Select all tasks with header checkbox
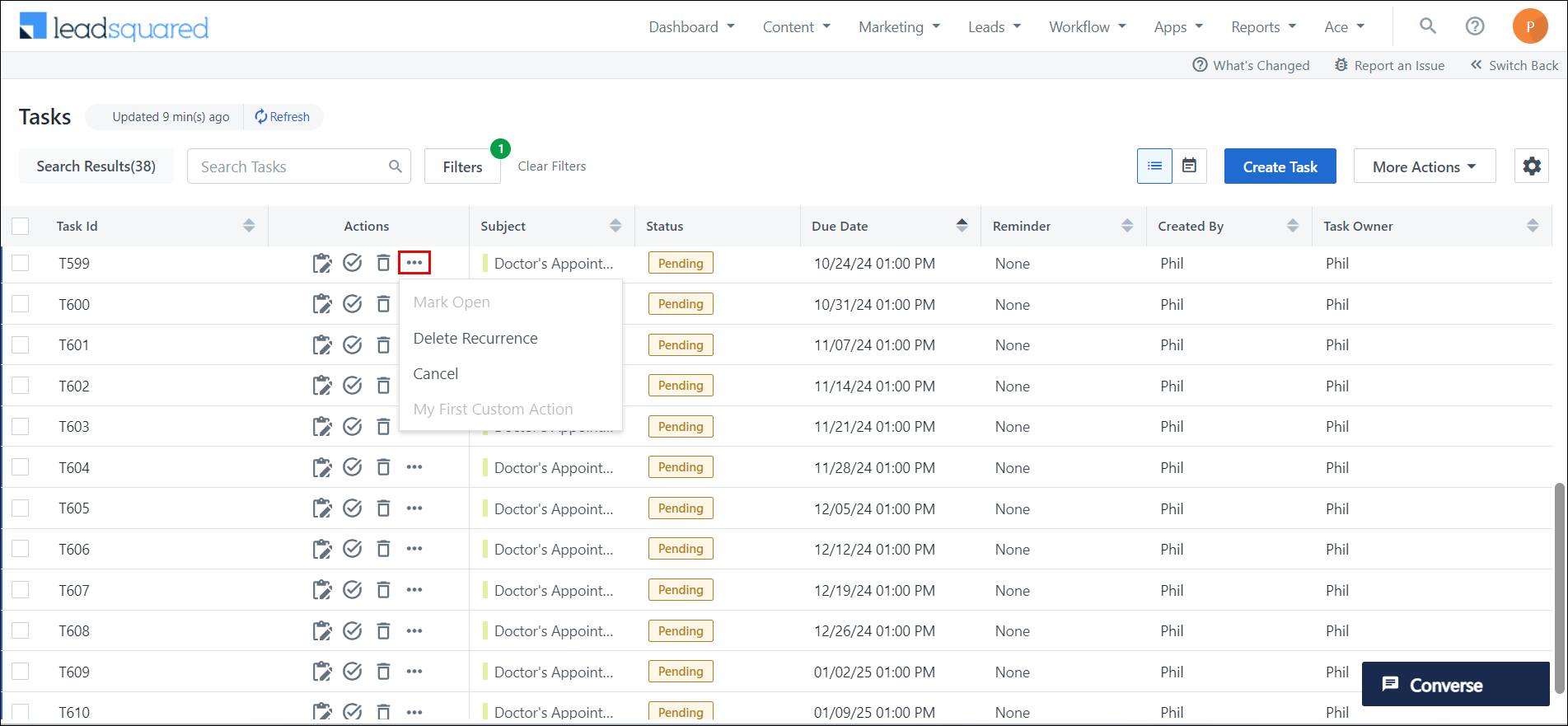The height and width of the screenshot is (726, 1568). [21, 226]
